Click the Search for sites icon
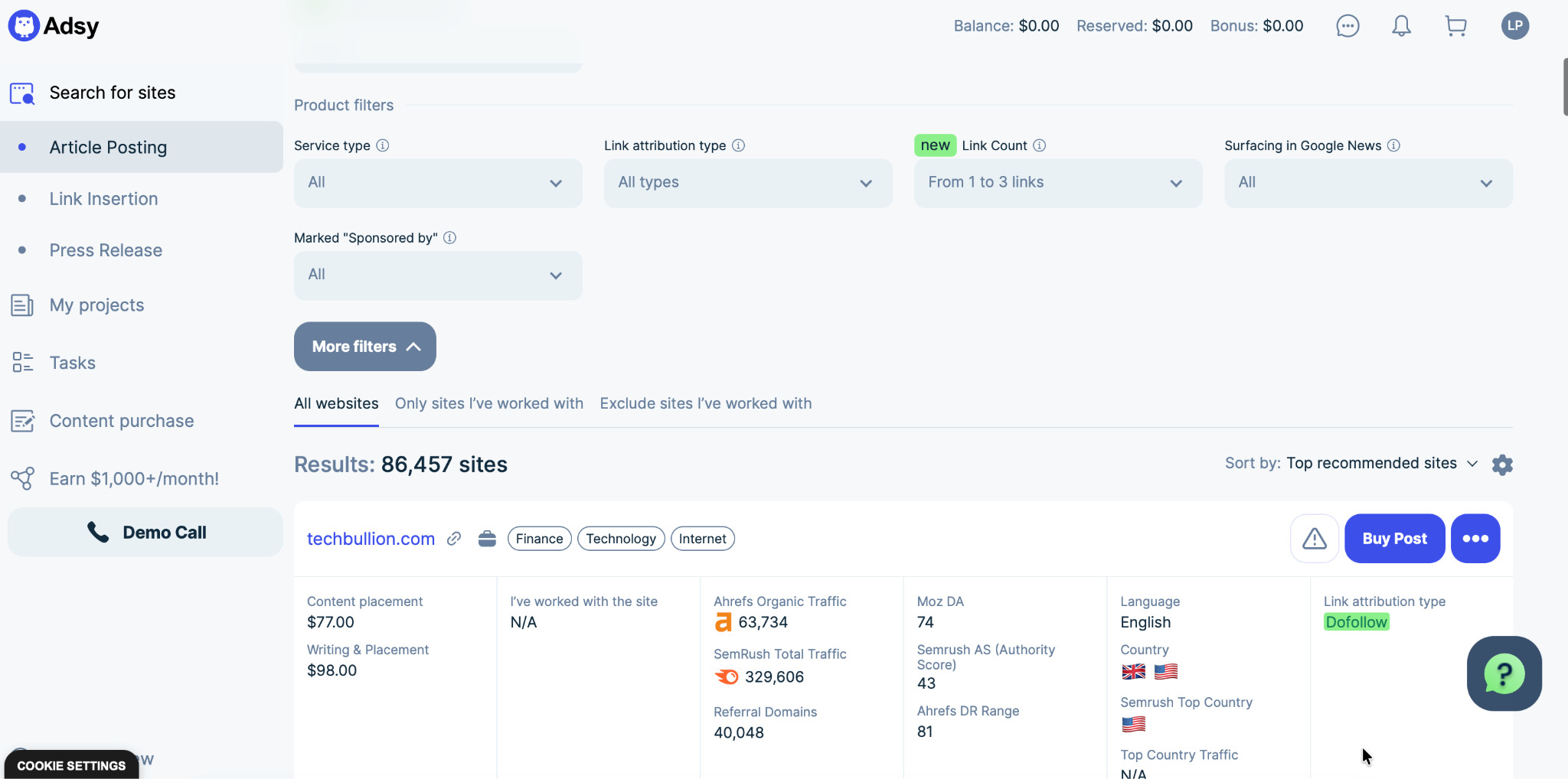Screen dimensions: 1568x779 [x=22, y=93]
